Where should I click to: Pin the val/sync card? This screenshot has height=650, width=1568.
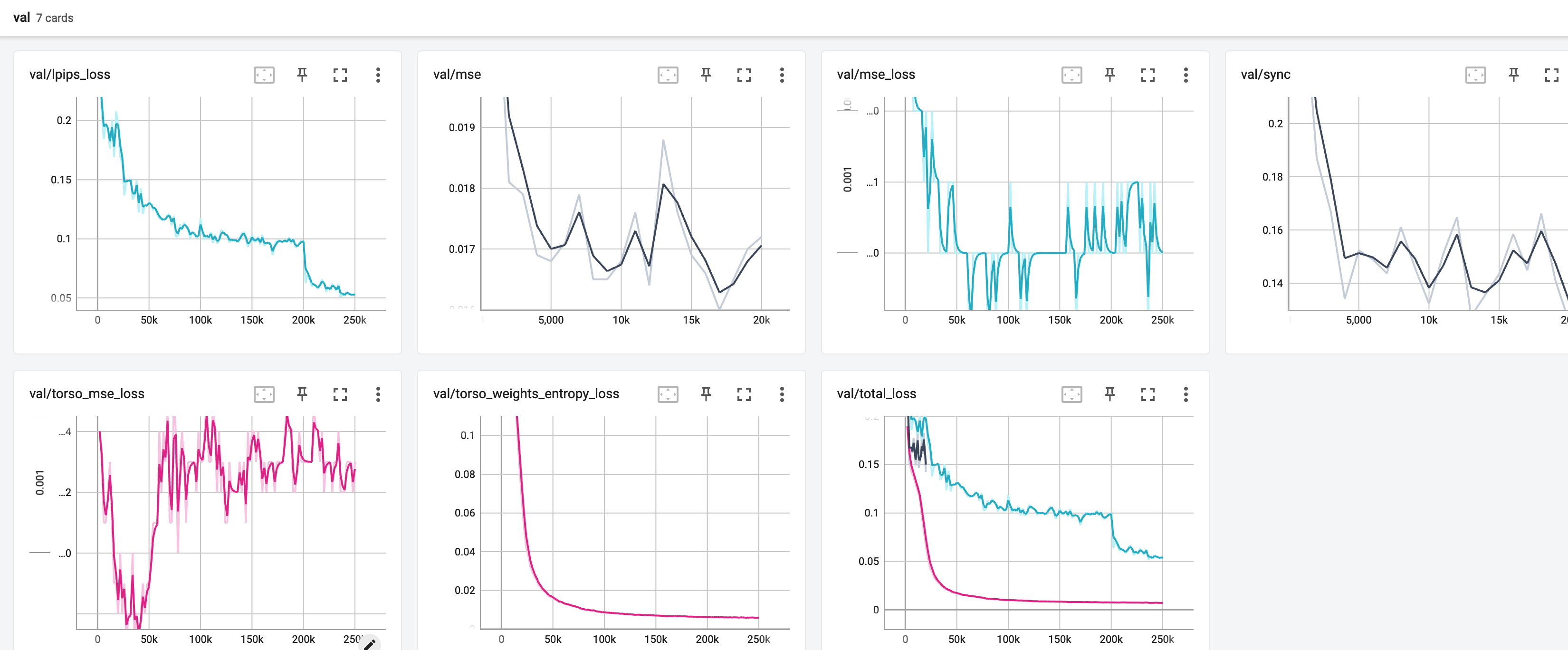[1513, 75]
